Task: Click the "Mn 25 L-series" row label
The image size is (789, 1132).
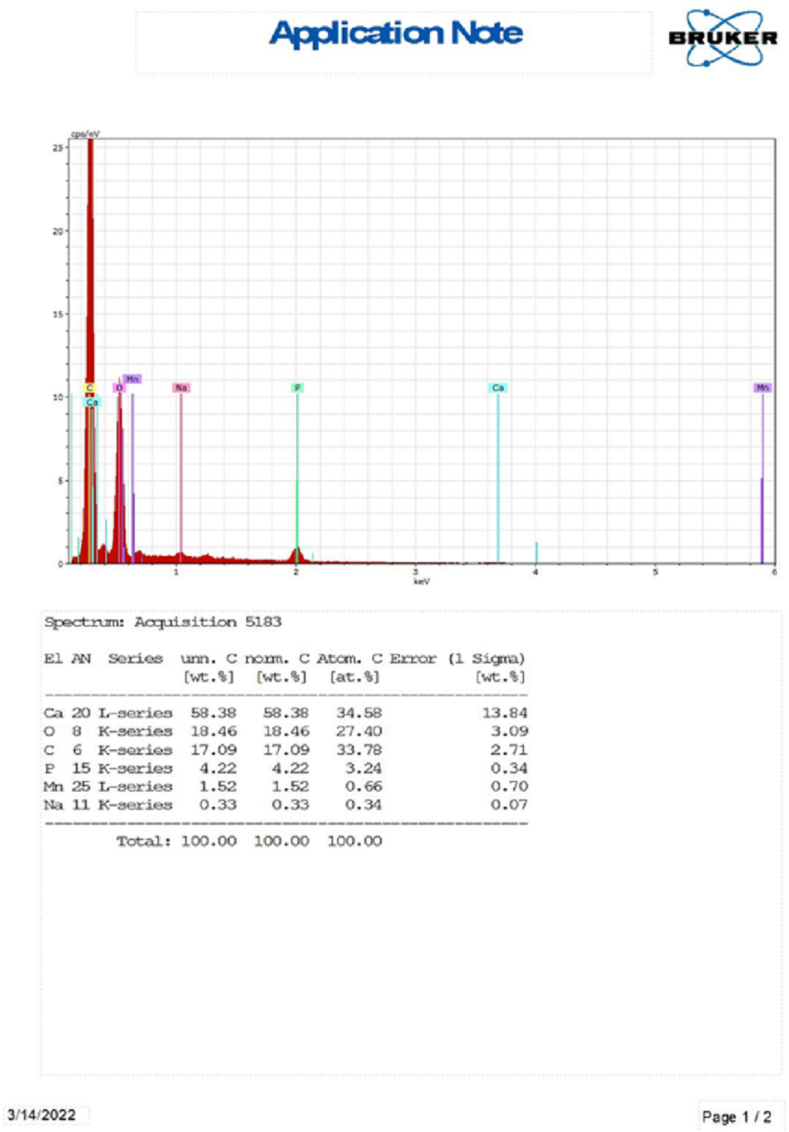Action: click(x=108, y=786)
